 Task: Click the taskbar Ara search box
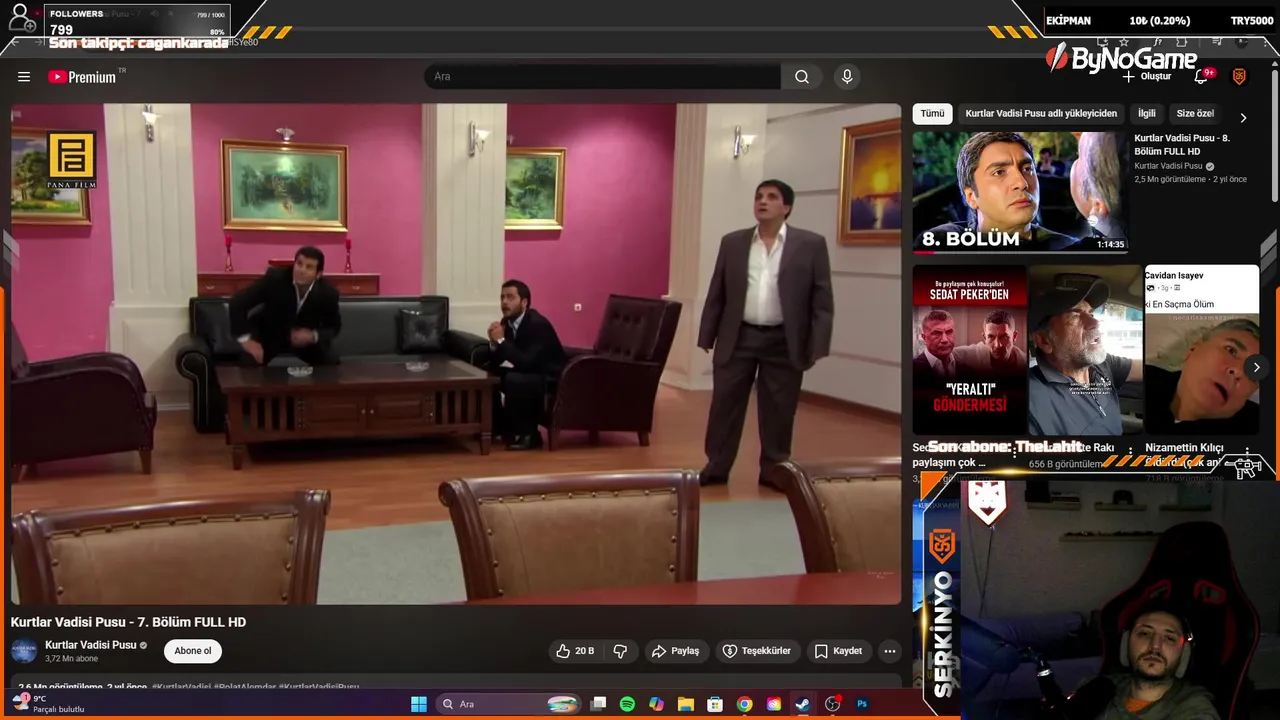click(510, 704)
